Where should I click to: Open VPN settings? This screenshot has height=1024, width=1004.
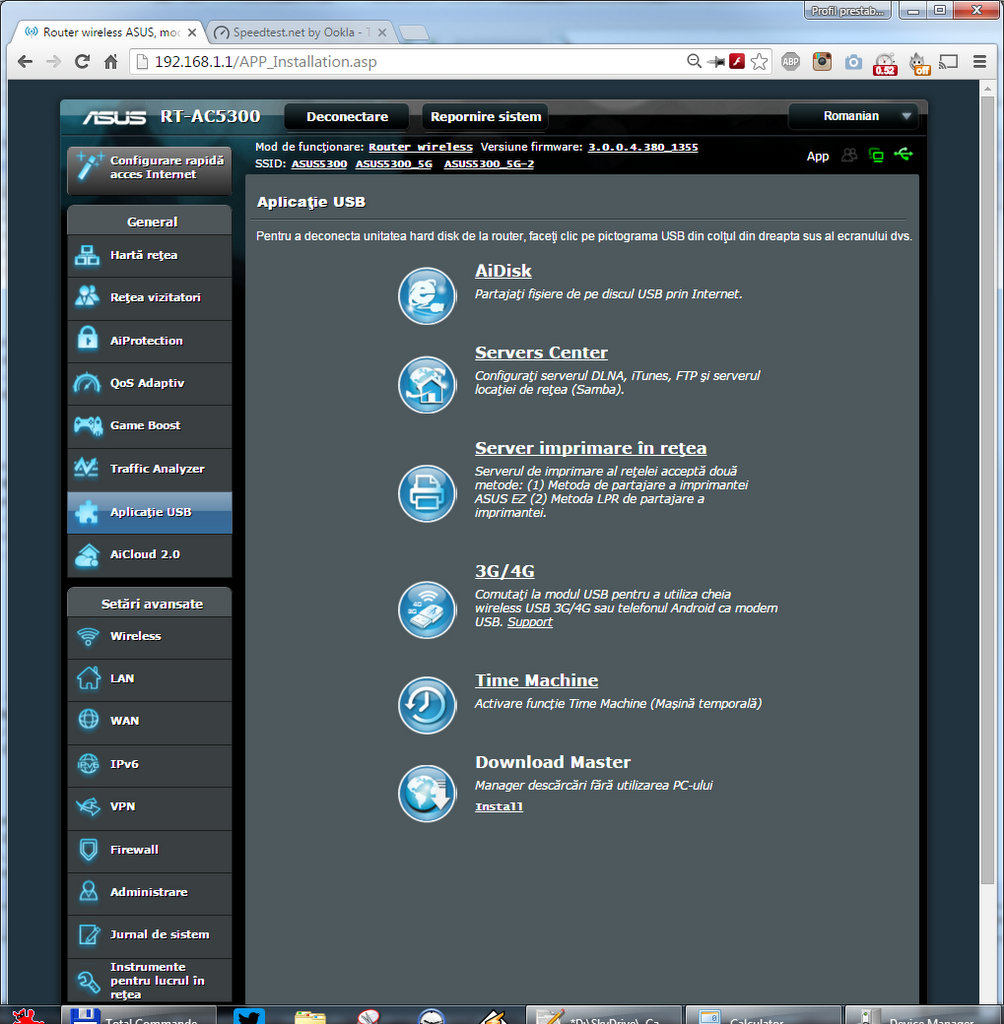pyautogui.click(x=150, y=807)
